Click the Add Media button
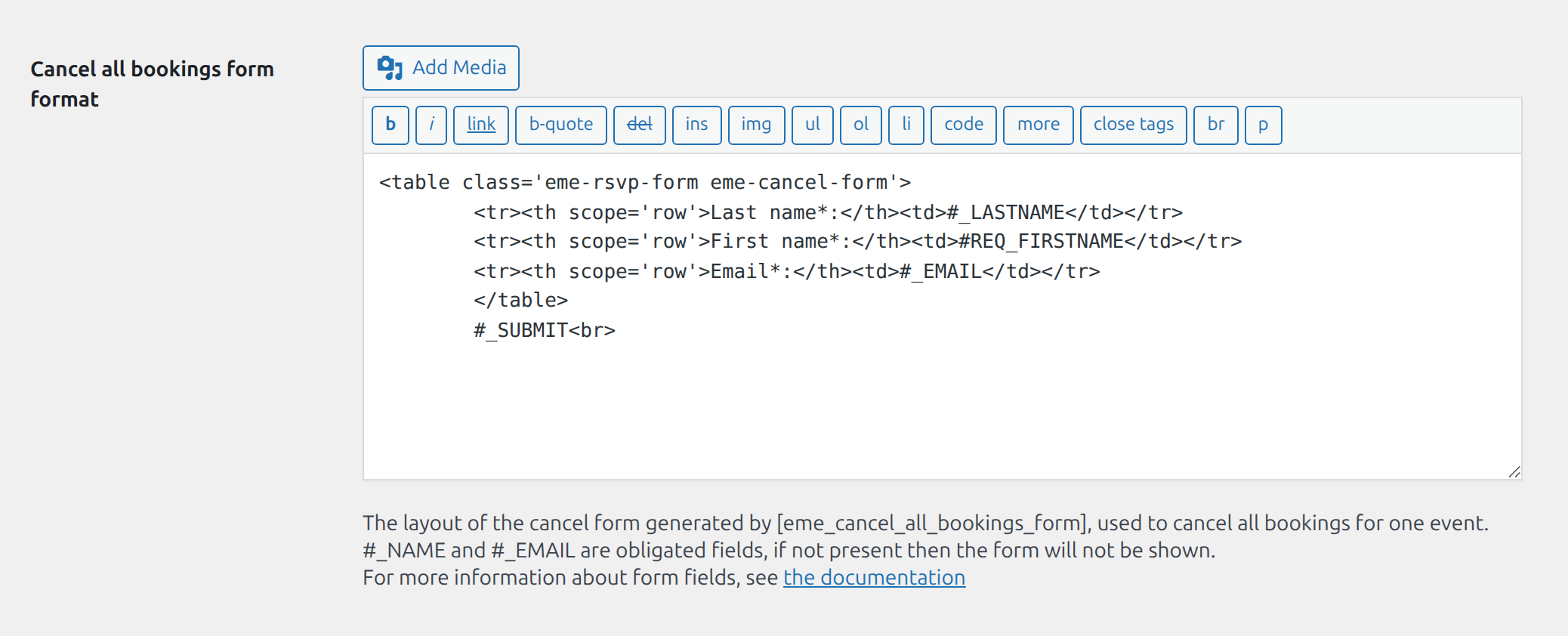Image resolution: width=1568 pixels, height=636 pixels. tap(441, 68)
